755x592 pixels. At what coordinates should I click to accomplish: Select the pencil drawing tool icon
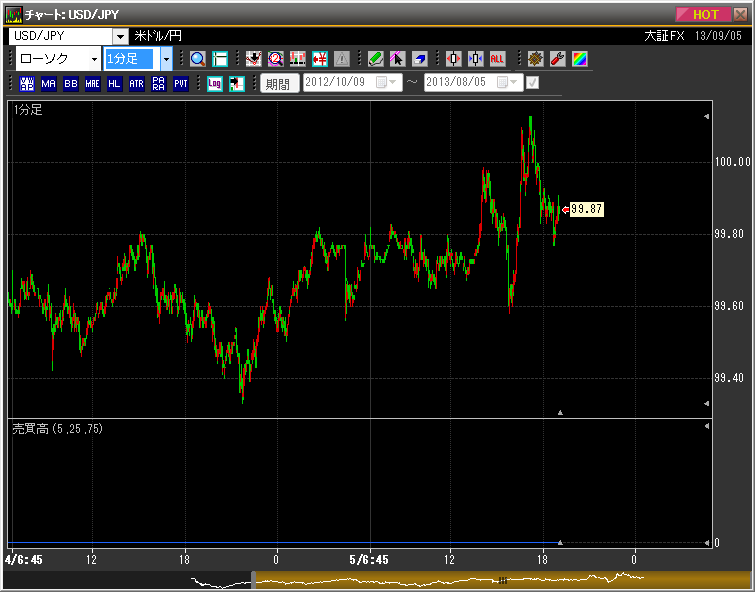point(375,59)
